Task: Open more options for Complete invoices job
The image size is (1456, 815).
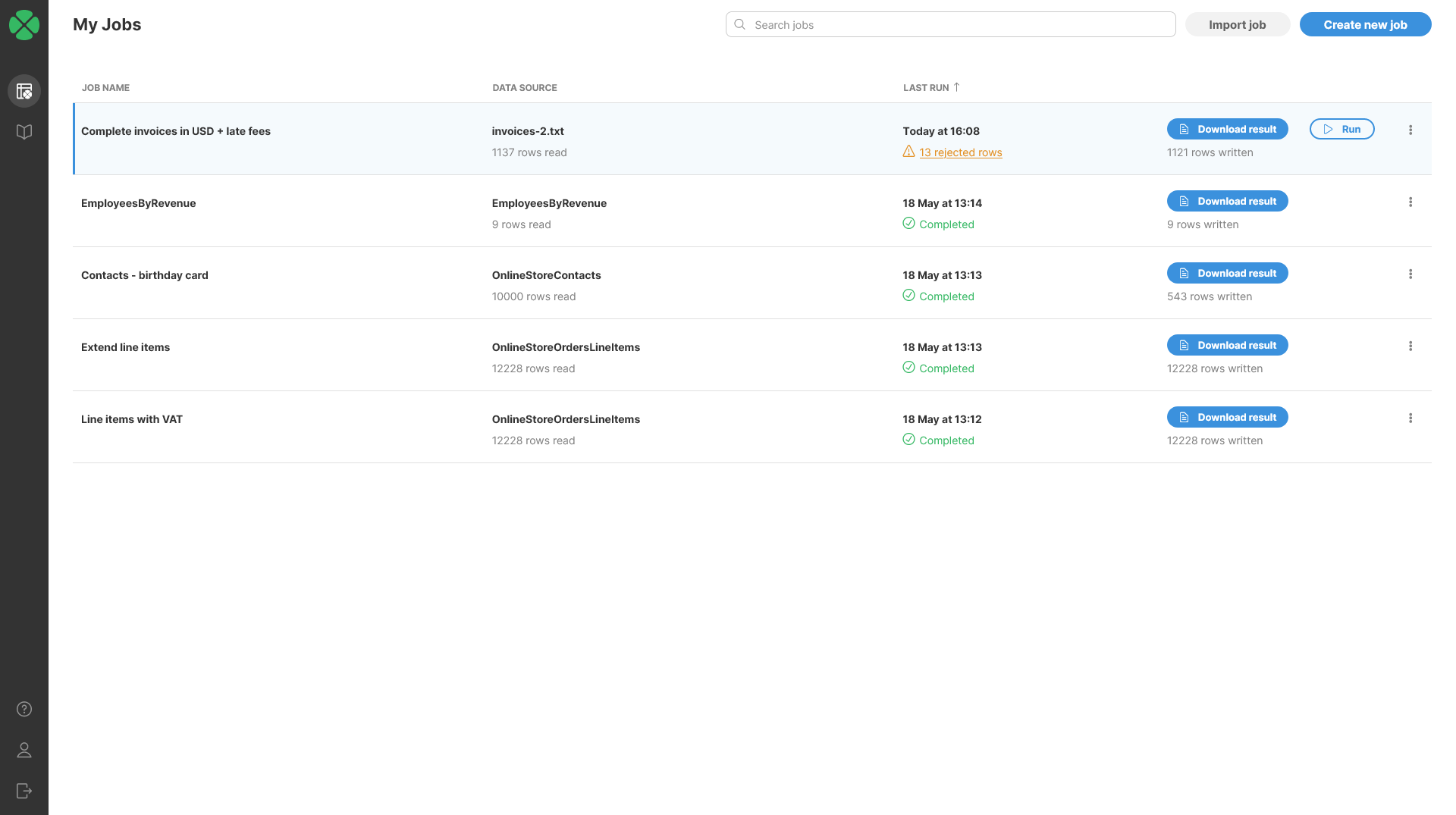Action: pos(1410,130)
